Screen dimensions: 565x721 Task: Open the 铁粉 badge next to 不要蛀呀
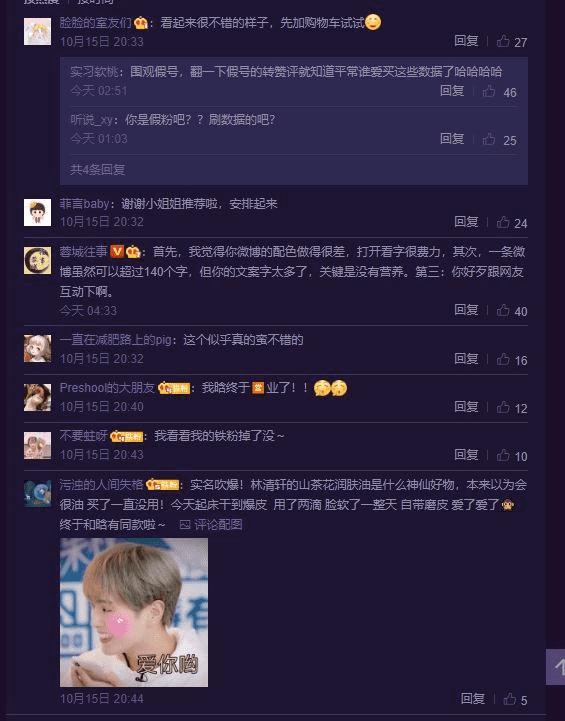127,436
